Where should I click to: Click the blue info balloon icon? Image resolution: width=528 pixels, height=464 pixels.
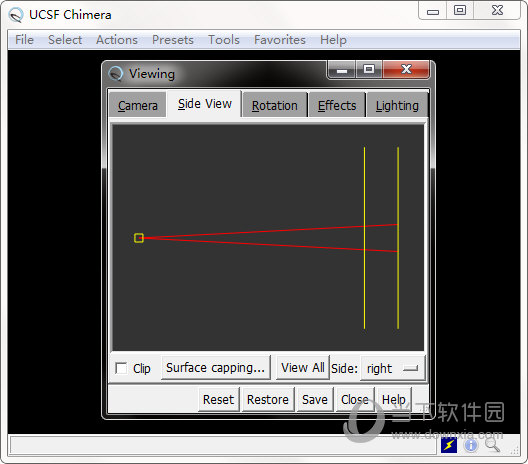click(x=471, y=445)
